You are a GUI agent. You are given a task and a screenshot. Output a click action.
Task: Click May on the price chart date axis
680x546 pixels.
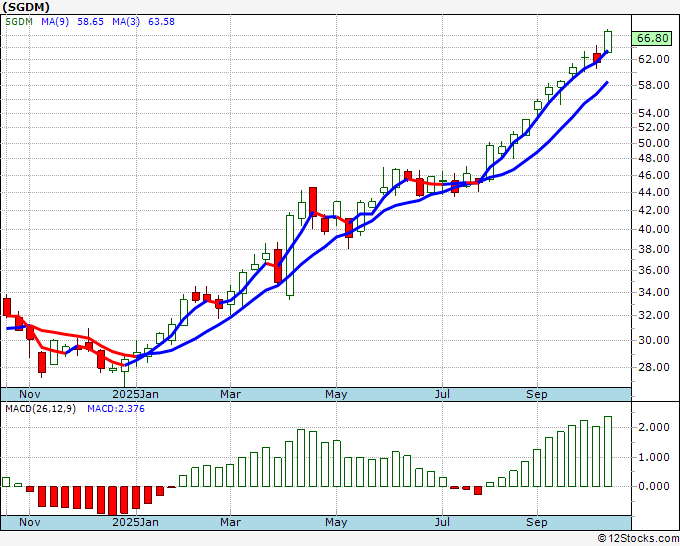click(x=336, y=394)
